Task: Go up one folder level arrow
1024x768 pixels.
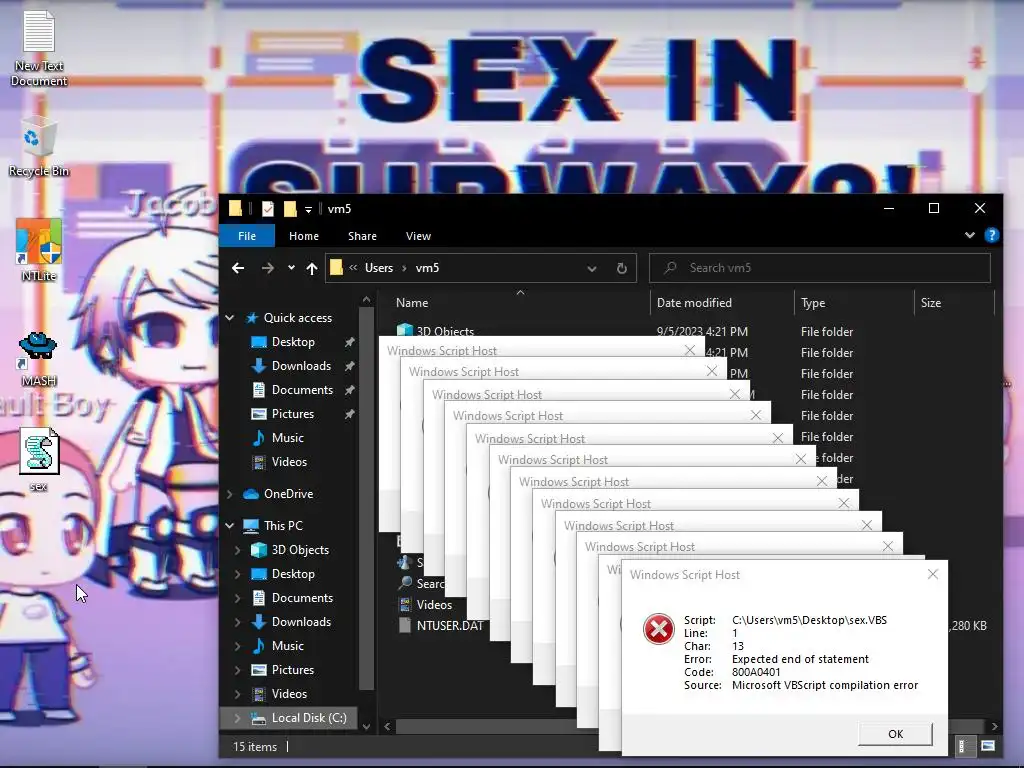Action: pos(312,268)
